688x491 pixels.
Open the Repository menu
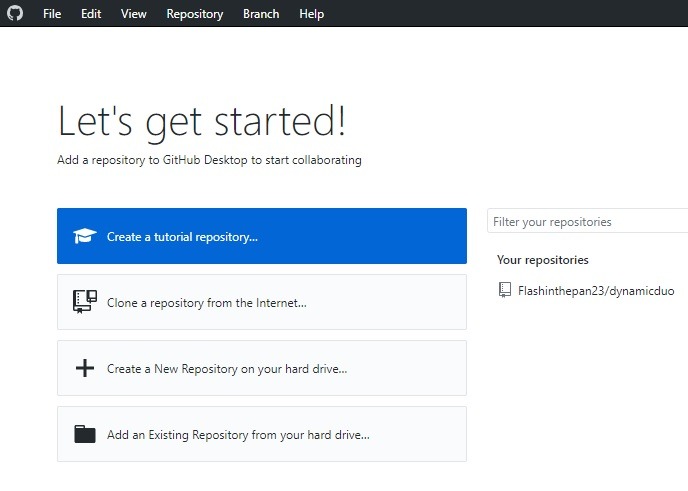click(195, 14)
